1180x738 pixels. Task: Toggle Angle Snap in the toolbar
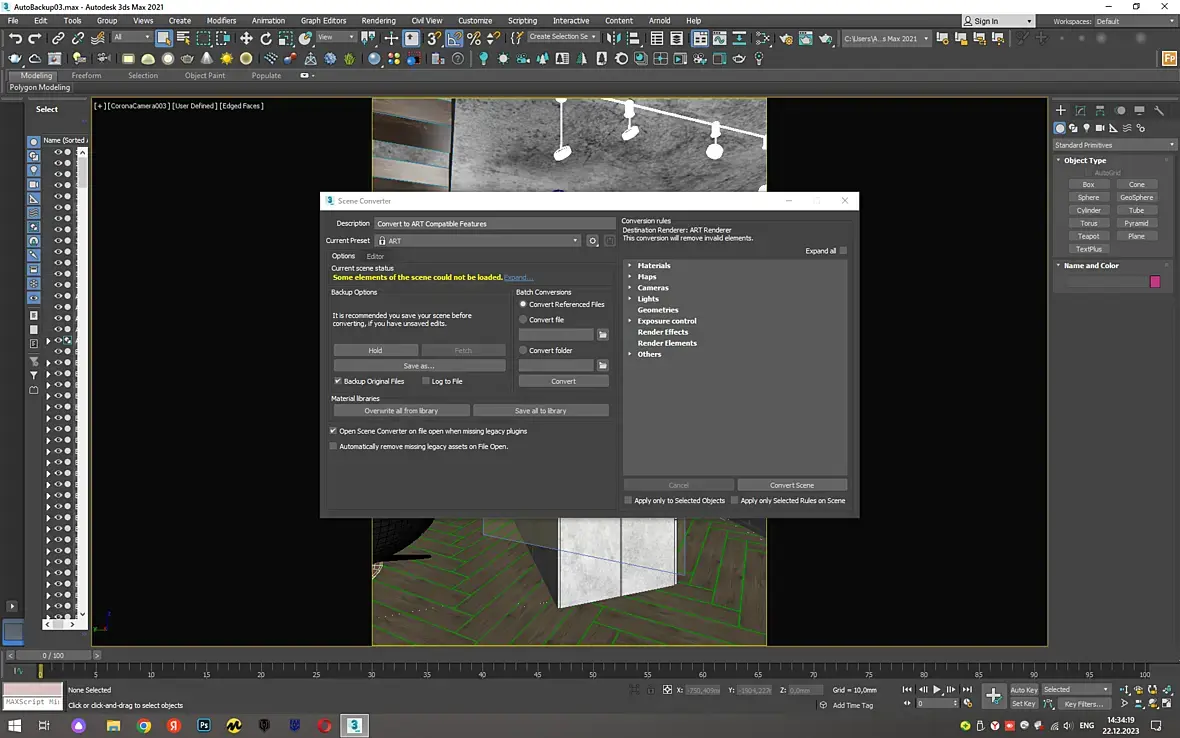454,38
